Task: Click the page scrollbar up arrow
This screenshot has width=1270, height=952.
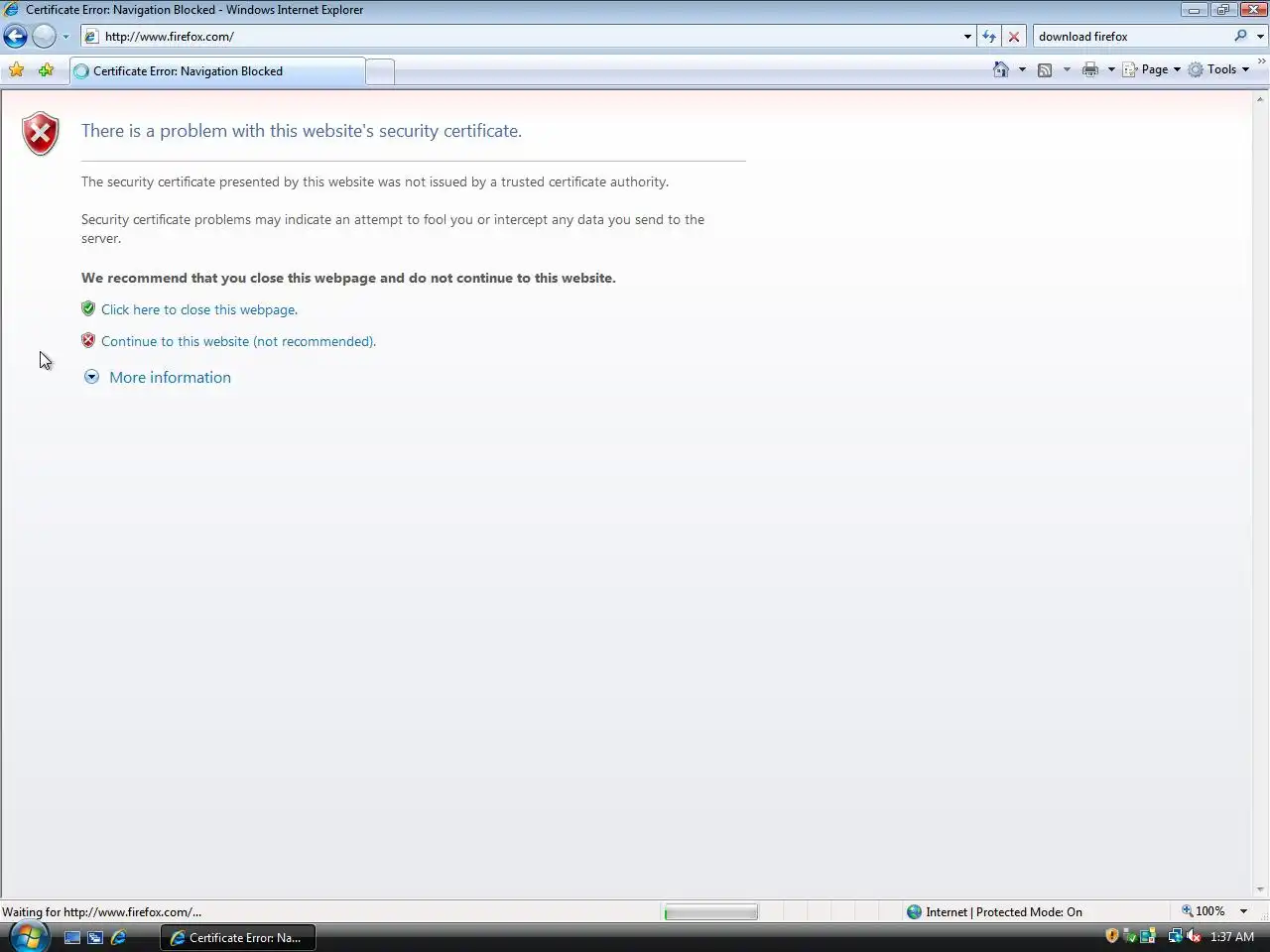Action: [1260, 98]
